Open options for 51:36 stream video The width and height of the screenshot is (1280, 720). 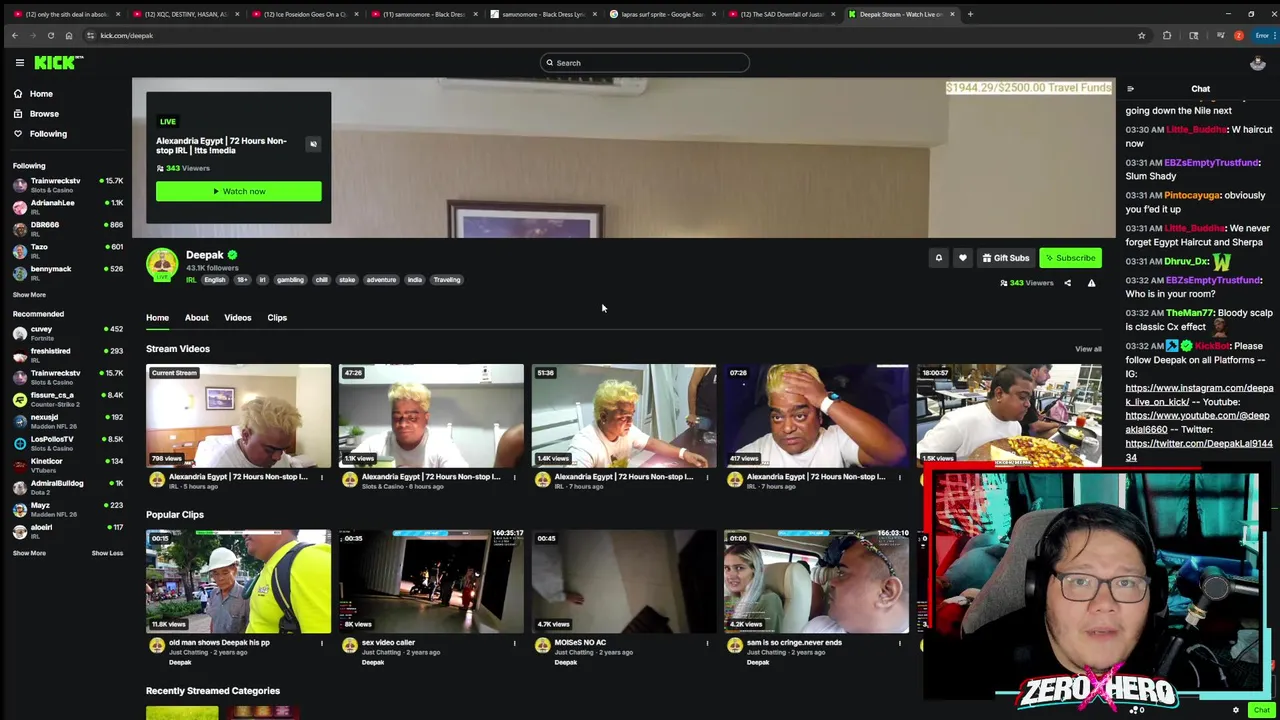click(707, 477)
